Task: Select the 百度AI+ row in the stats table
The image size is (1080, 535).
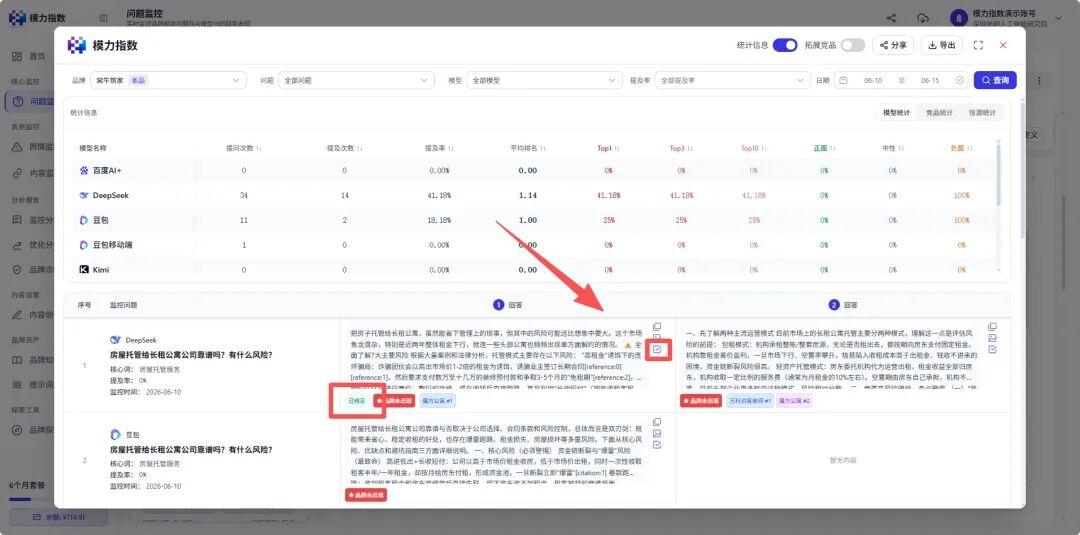Action: click(534, 170)
